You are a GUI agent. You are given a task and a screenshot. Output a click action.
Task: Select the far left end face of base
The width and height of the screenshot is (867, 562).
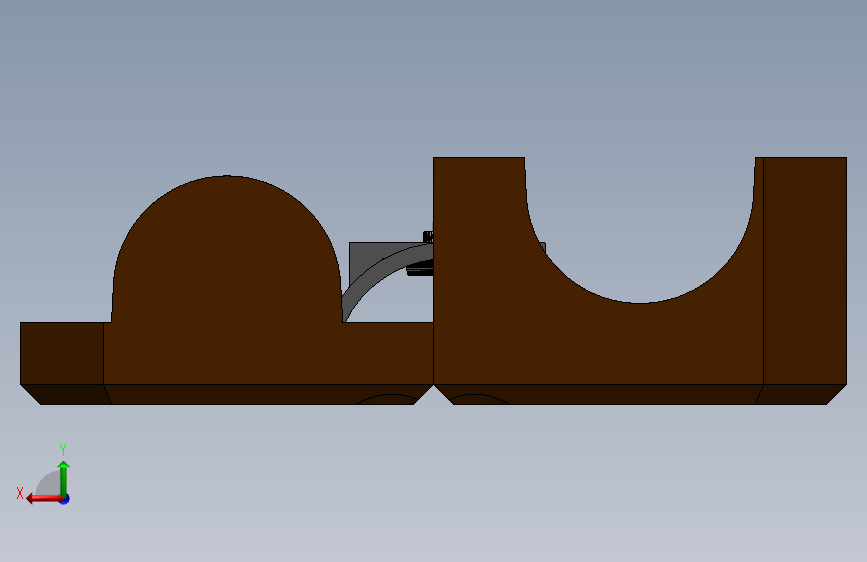click(x=62, y=353)
